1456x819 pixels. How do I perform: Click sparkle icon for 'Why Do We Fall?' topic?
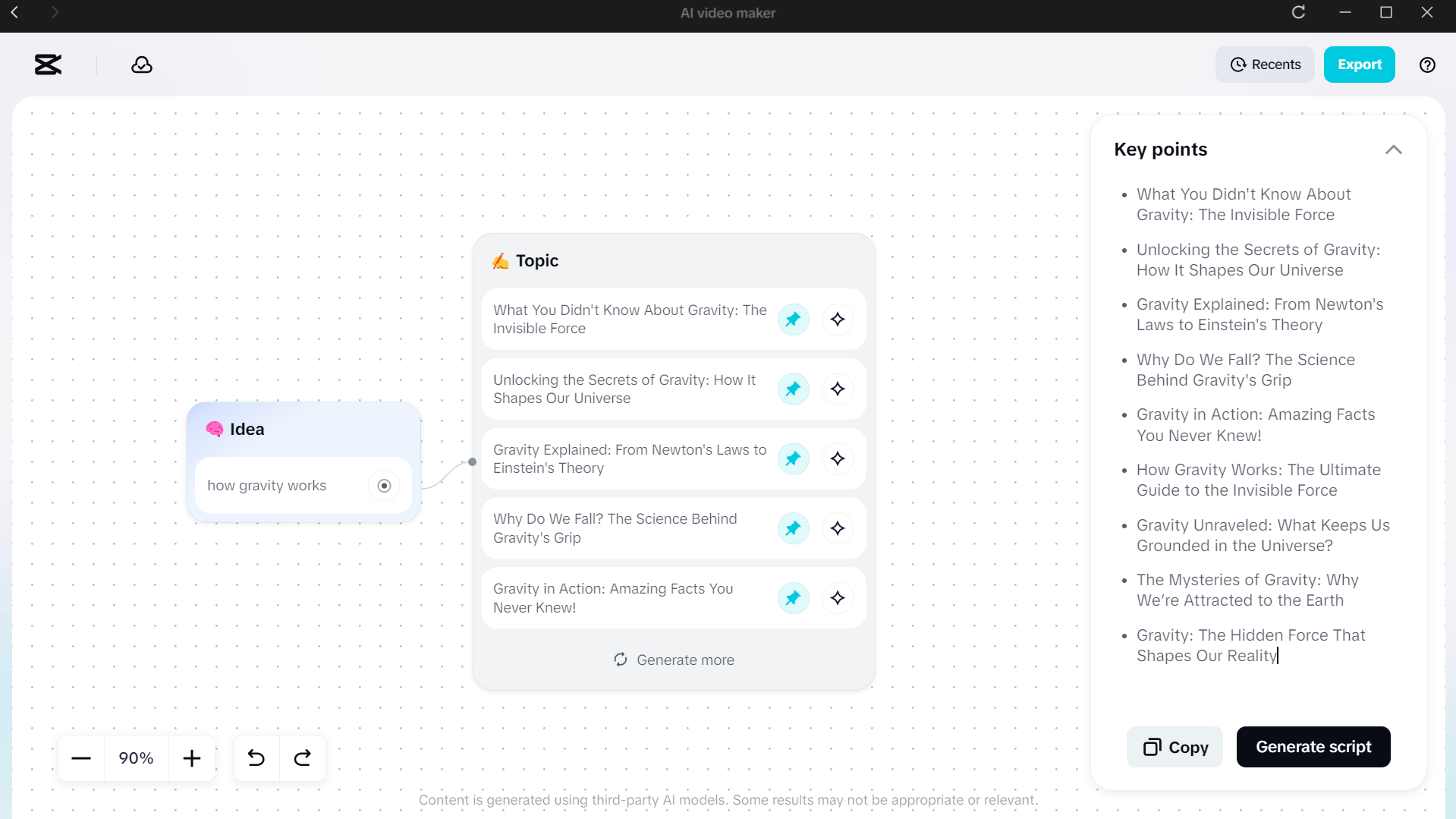coord(838,528)
